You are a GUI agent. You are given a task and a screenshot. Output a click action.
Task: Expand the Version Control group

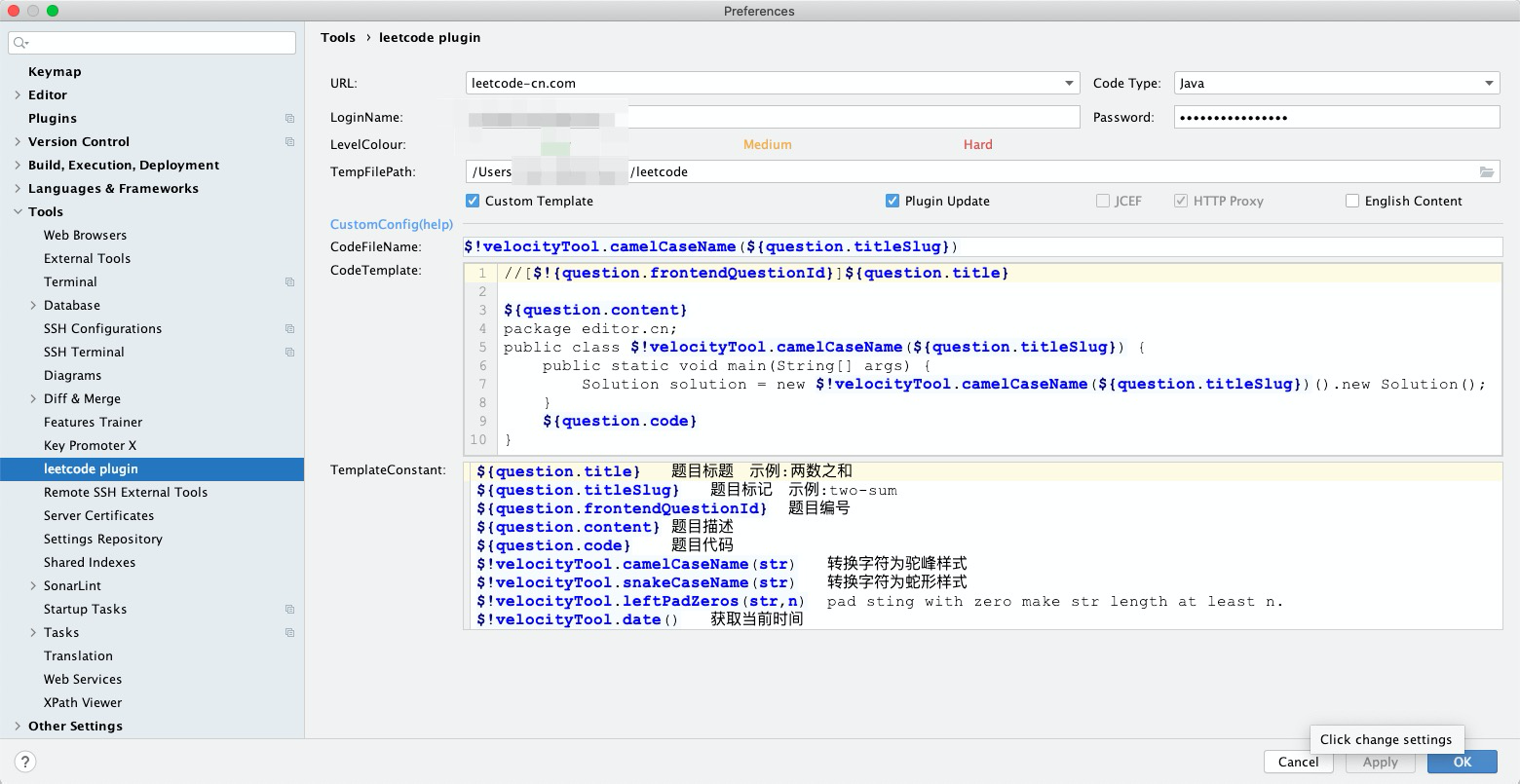[x=18, y=142]
